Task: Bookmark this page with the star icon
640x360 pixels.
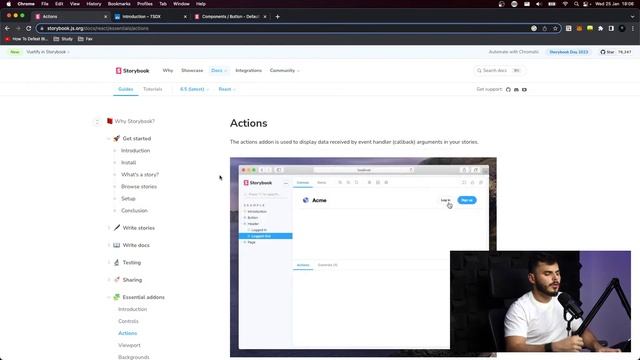Action: (555, 28)
